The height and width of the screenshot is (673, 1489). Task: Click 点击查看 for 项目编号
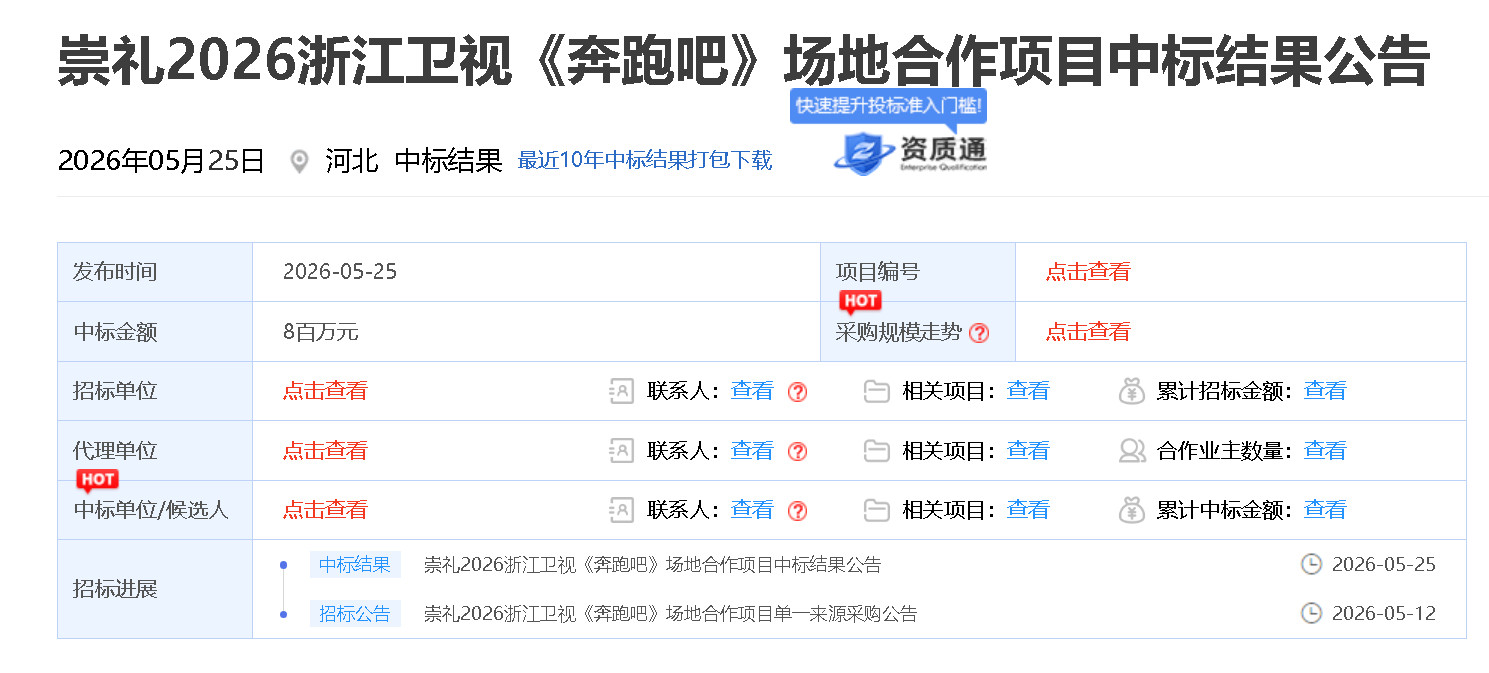tap(1088, 272)
